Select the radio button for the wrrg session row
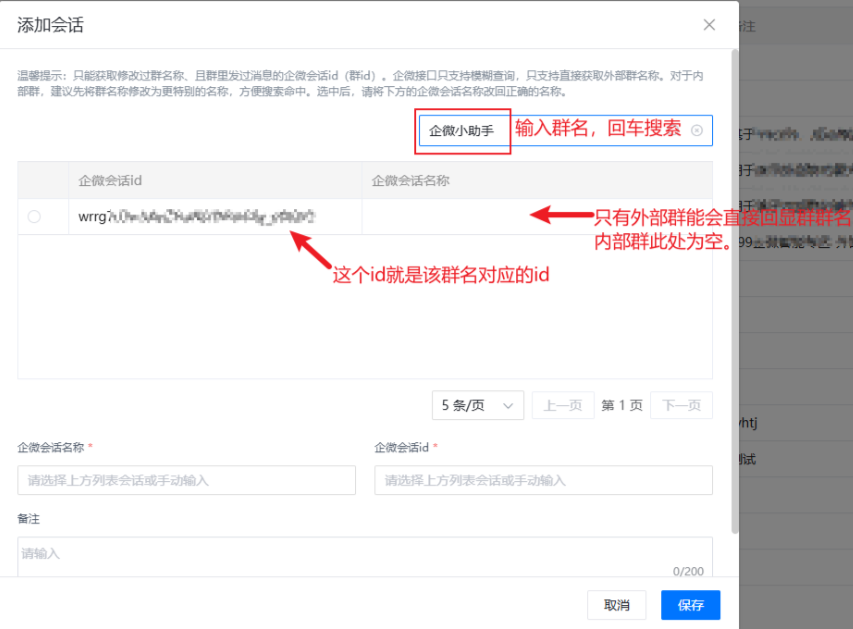The image size is (853, 629). (x=35, y=216)
